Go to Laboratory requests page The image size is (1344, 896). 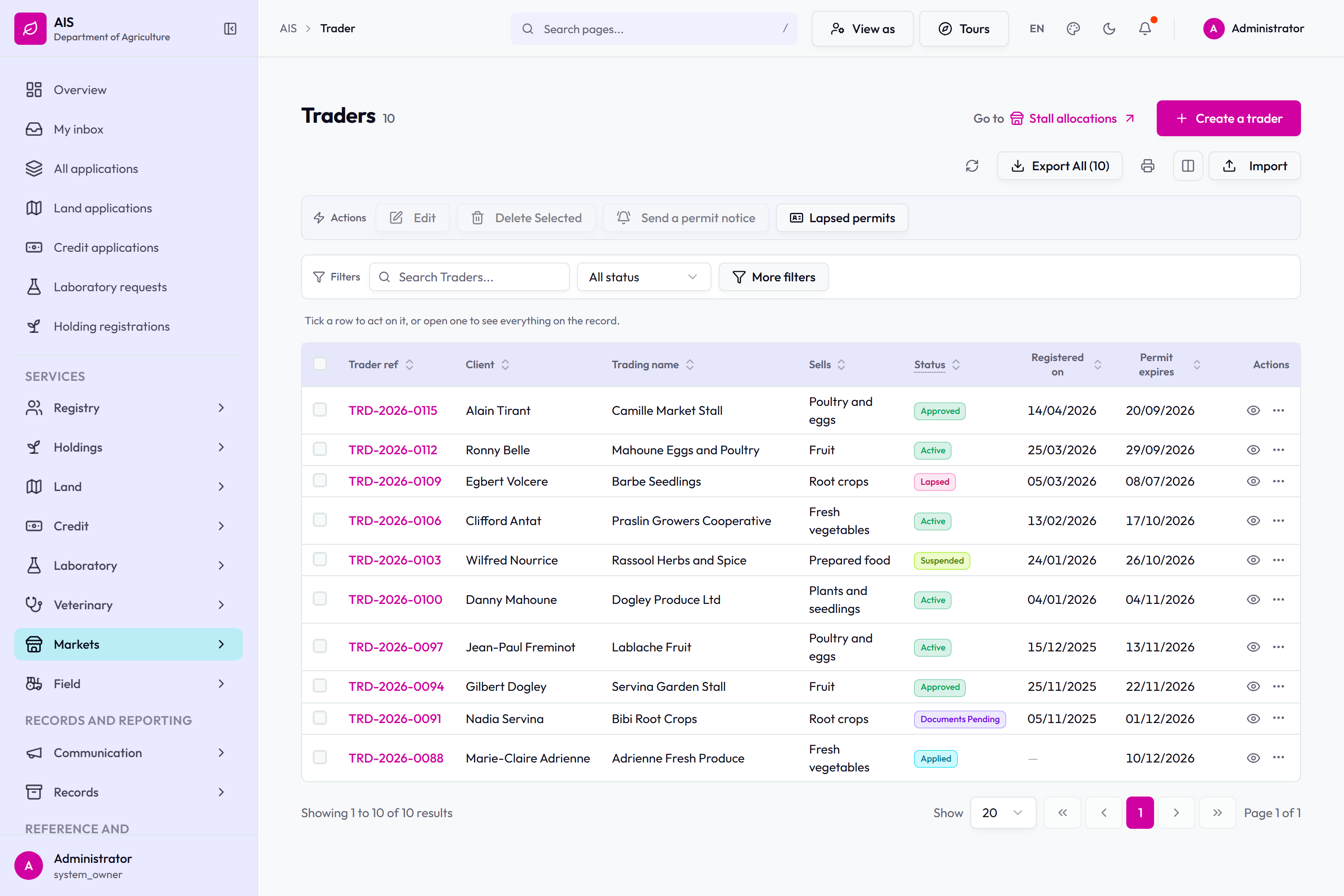pos(129,287)
